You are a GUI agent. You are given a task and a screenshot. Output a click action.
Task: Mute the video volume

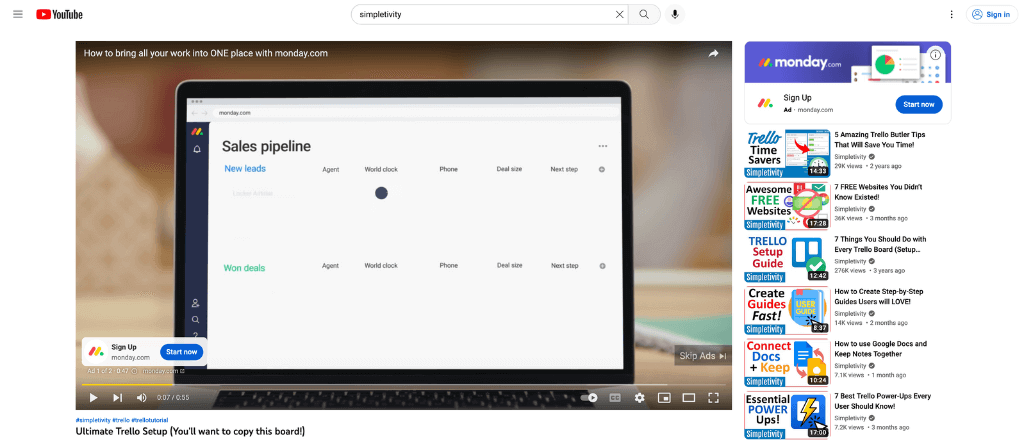[x=141, y=398]
